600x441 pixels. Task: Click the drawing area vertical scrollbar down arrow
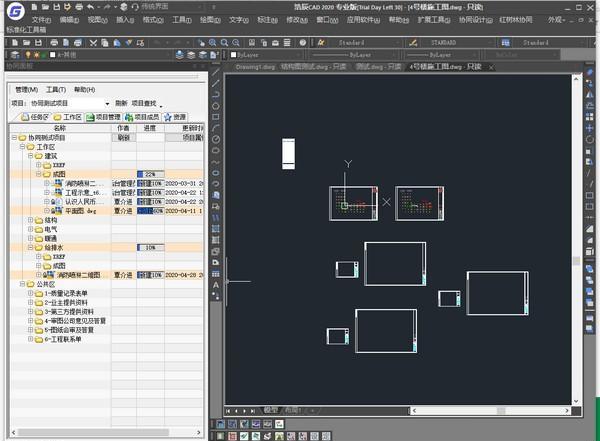pos(576,401)
